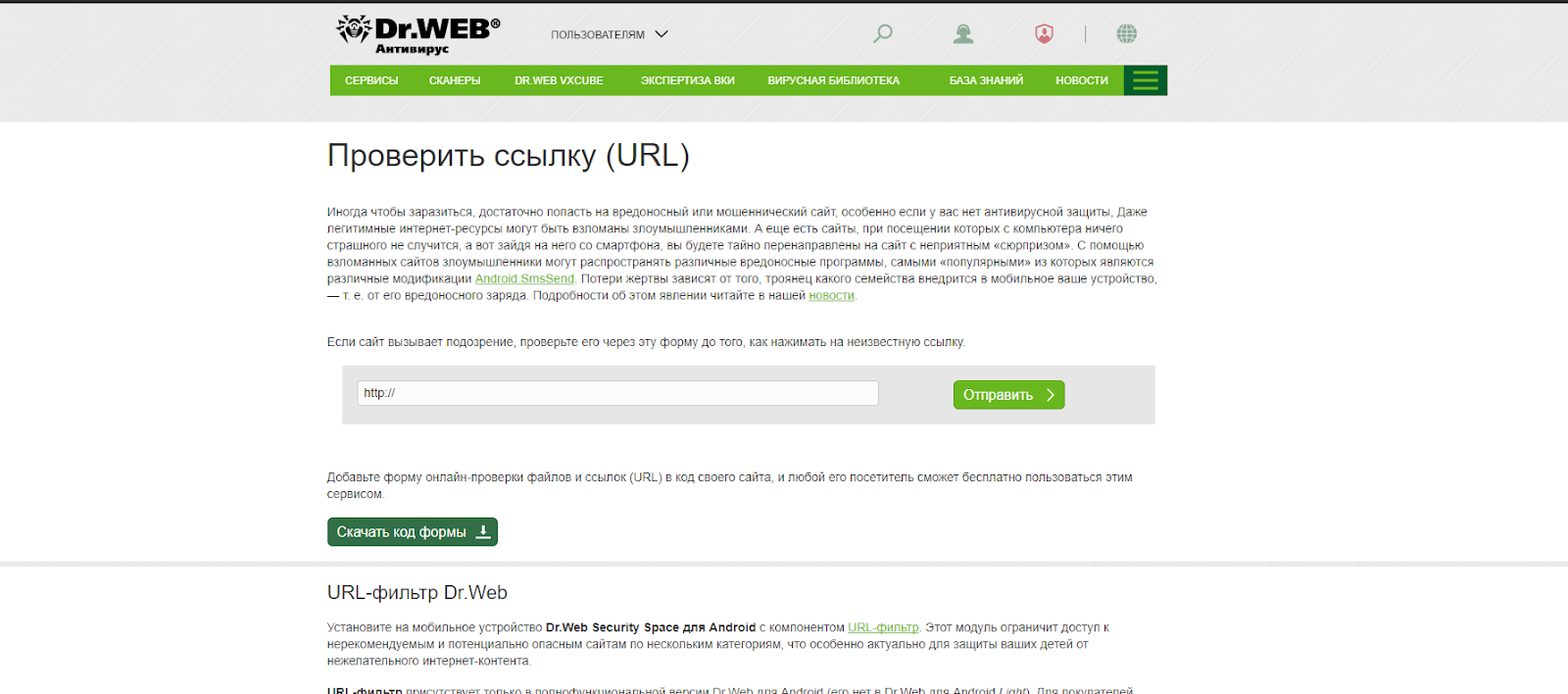
Task: Click the Скачать код формы button
Action: (x=413, y=532)
